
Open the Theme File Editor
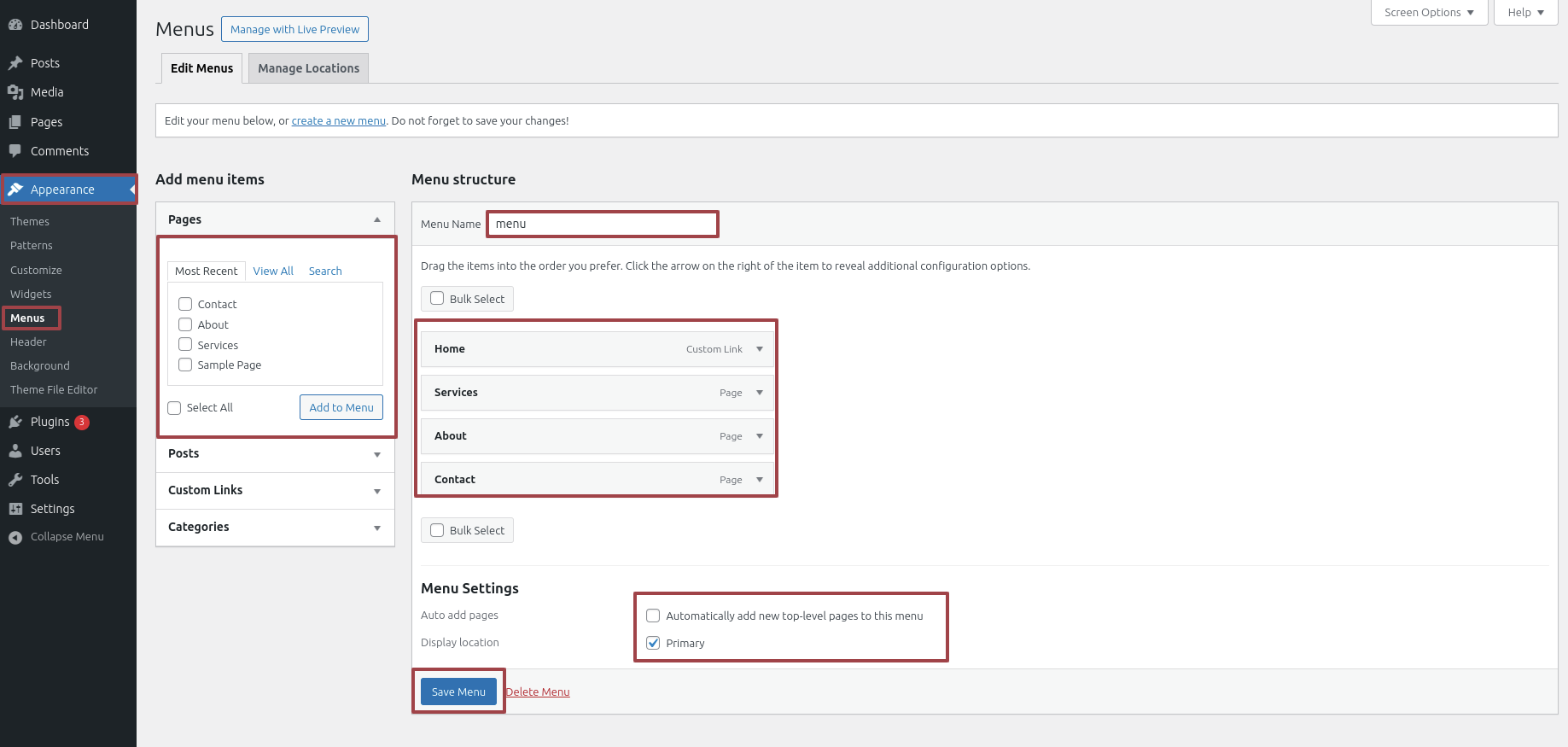(54, 389)
